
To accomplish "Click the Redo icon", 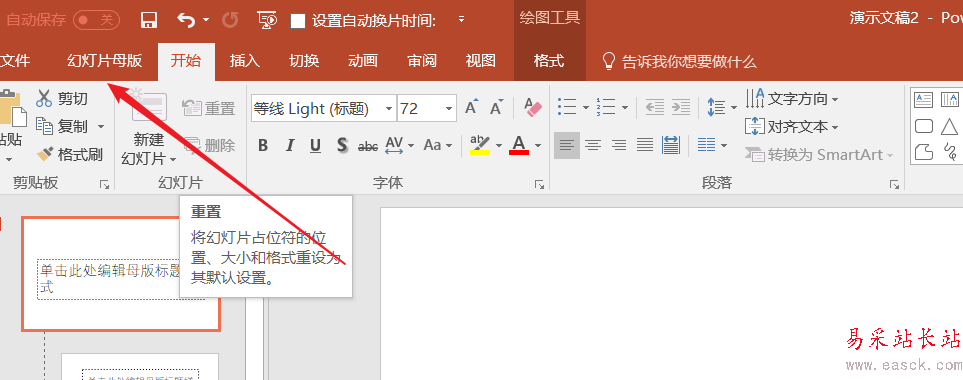I will pos(230,20).
